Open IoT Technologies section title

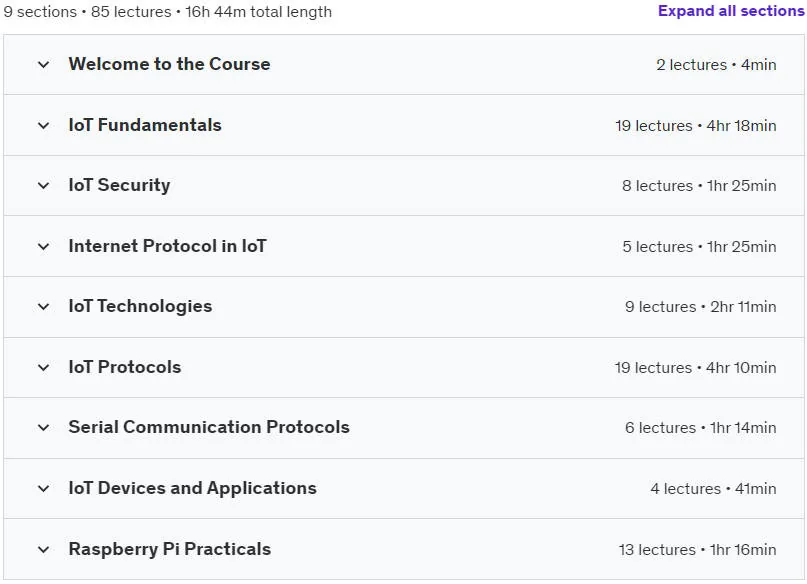[x=140, y=306]
